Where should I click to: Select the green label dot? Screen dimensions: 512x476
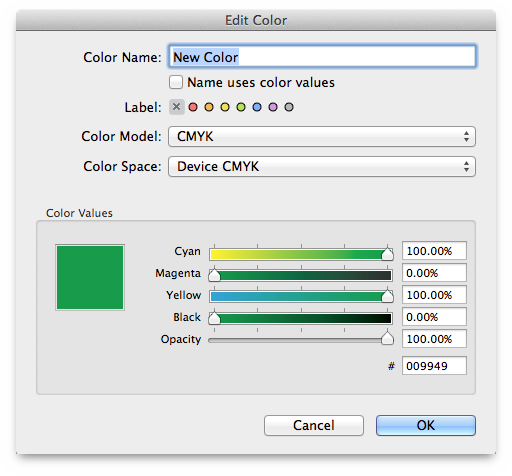click(x=241, y=107)
